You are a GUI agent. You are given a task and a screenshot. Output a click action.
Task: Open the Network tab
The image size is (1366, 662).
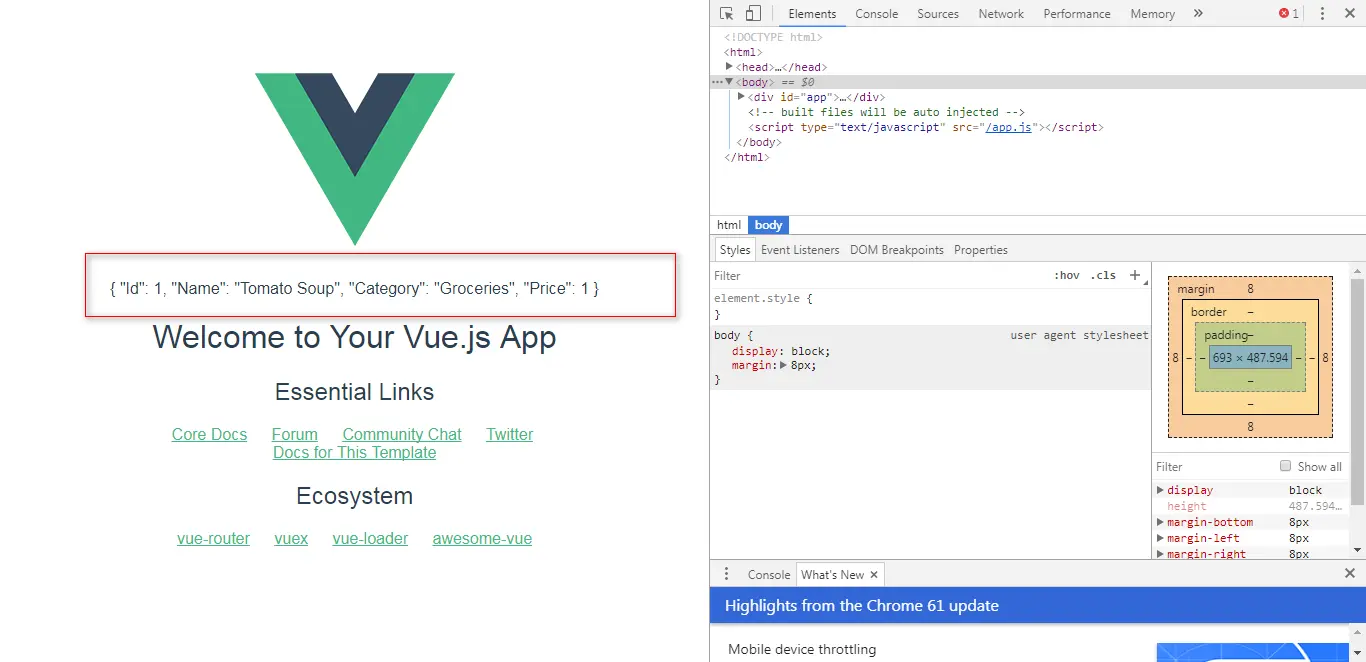click(x=1001, y=14)
